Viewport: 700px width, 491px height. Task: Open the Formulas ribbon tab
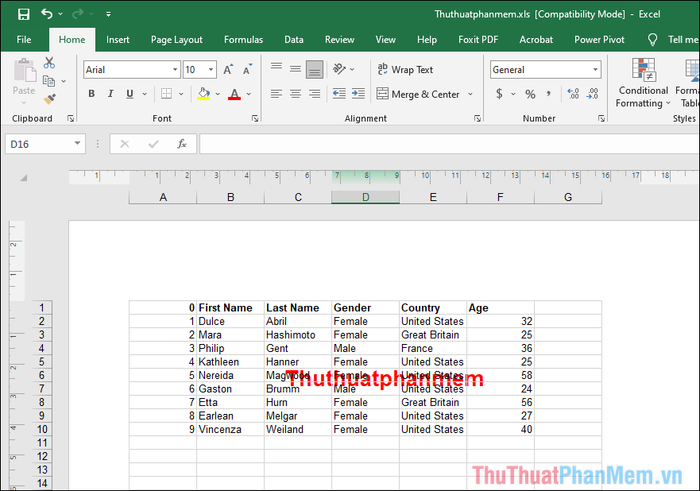pyautogui.click(x=243, y=40)
